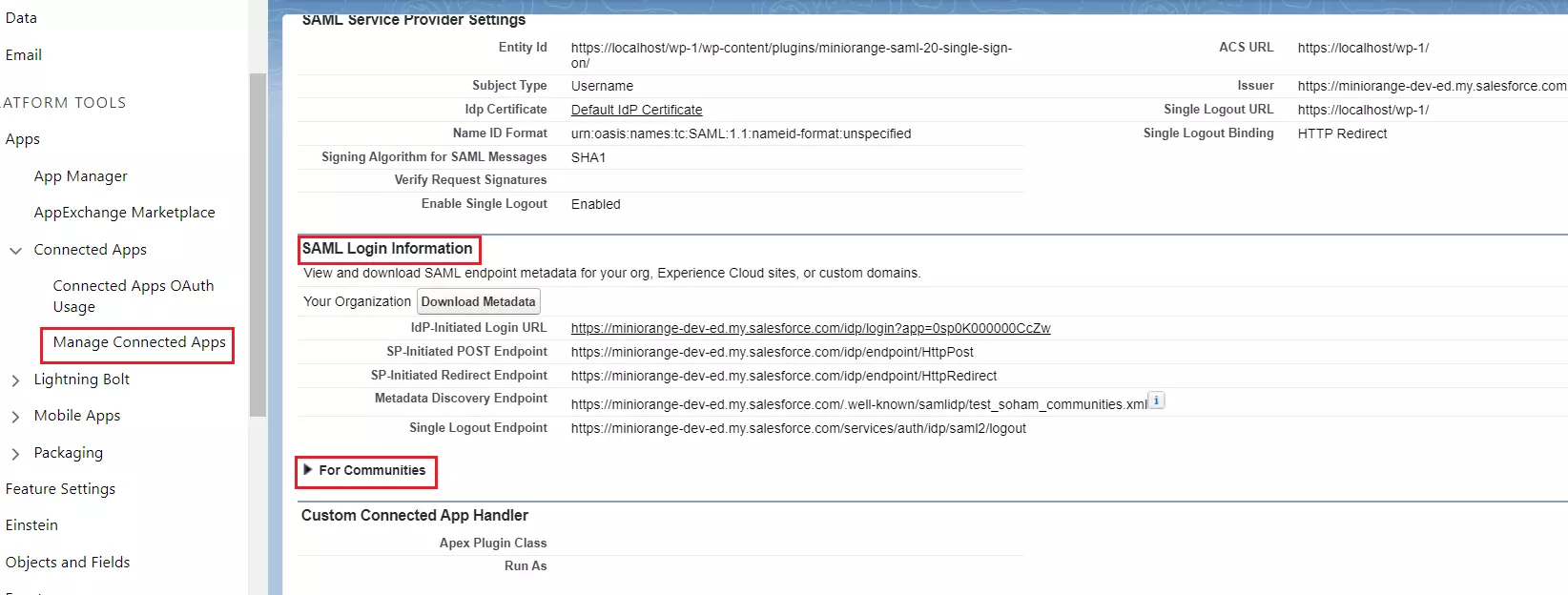The image size is (1568, 595).
Task: Expand the Packaging menu group
Action: click(15, 454)
